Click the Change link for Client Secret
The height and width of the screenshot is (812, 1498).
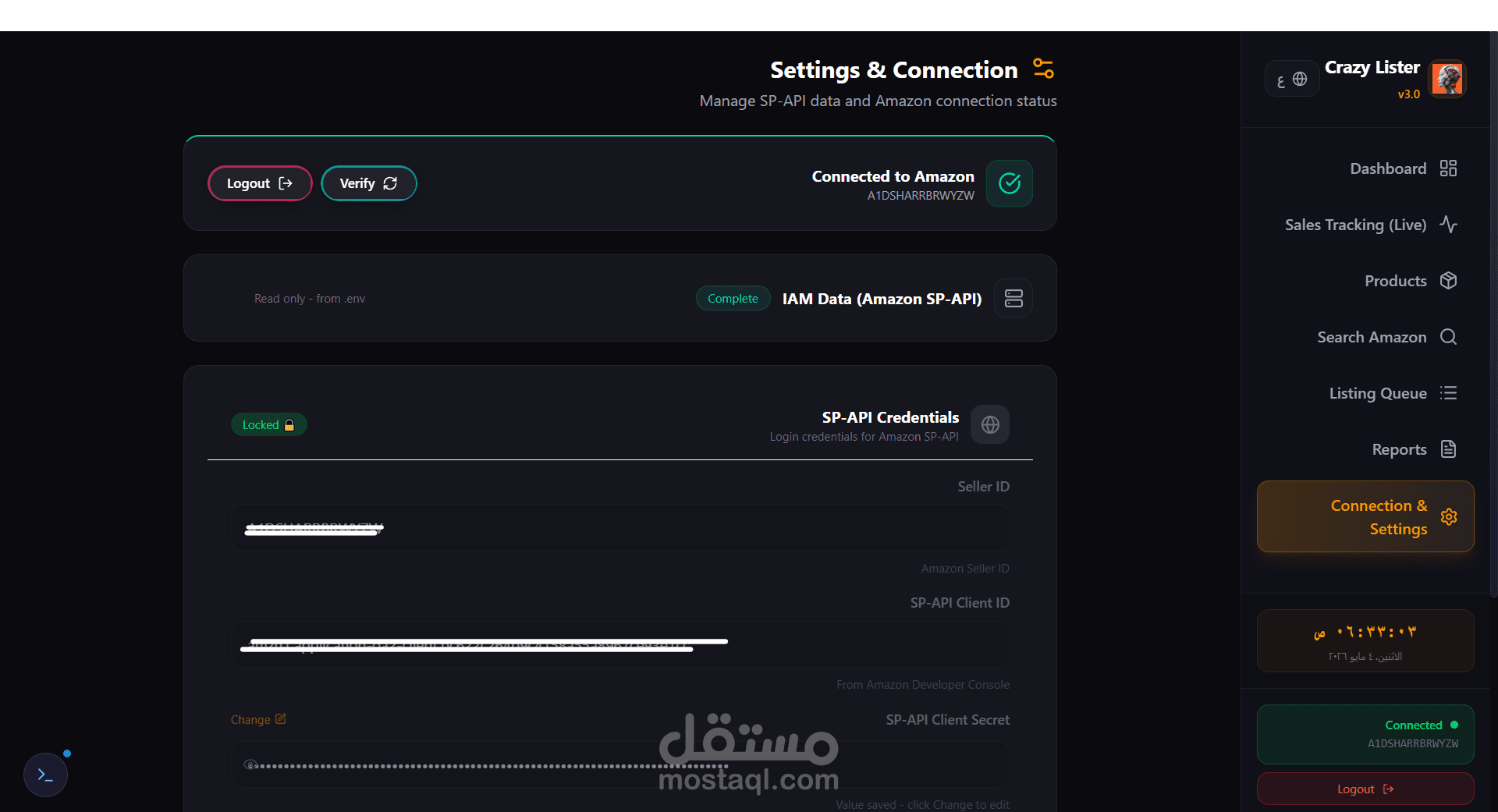(x=258, y=719)
